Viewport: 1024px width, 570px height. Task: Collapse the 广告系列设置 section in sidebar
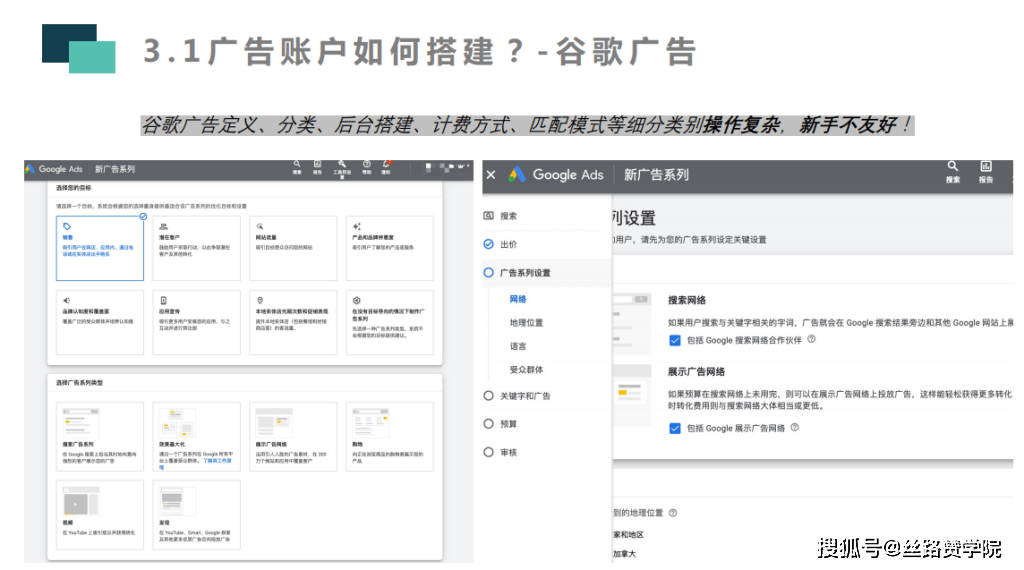tap(524, 272)
